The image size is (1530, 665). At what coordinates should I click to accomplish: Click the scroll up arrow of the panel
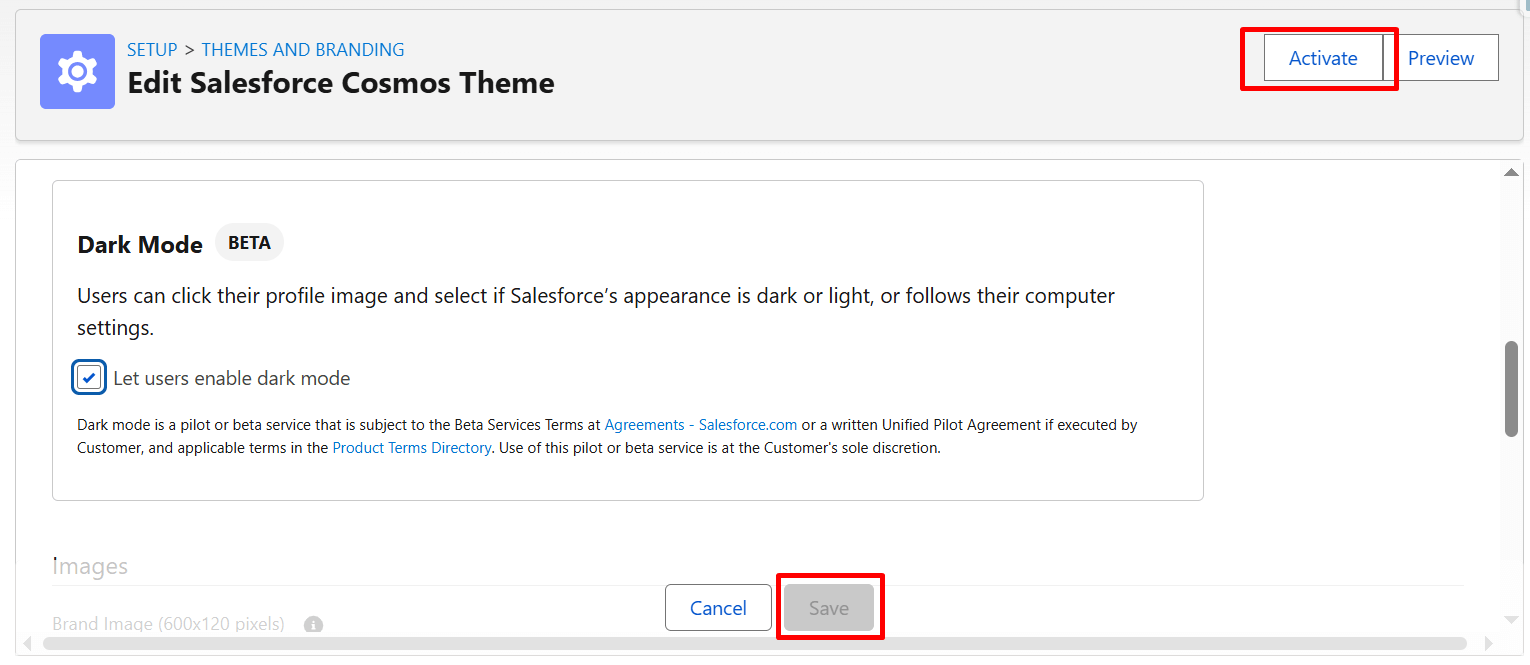[1511, 173]
